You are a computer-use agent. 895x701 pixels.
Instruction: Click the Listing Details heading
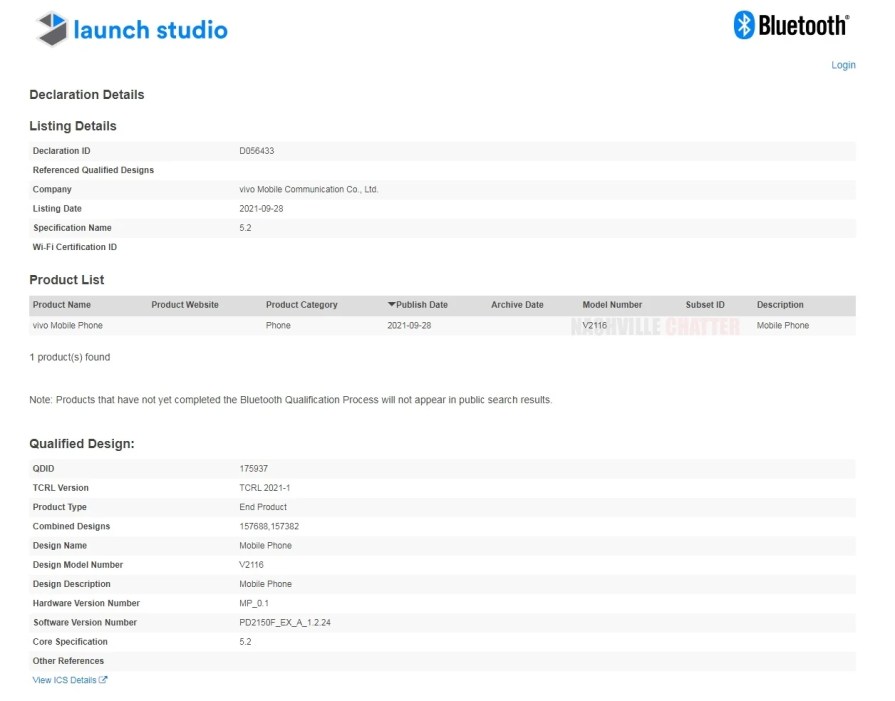coord(72,126)
